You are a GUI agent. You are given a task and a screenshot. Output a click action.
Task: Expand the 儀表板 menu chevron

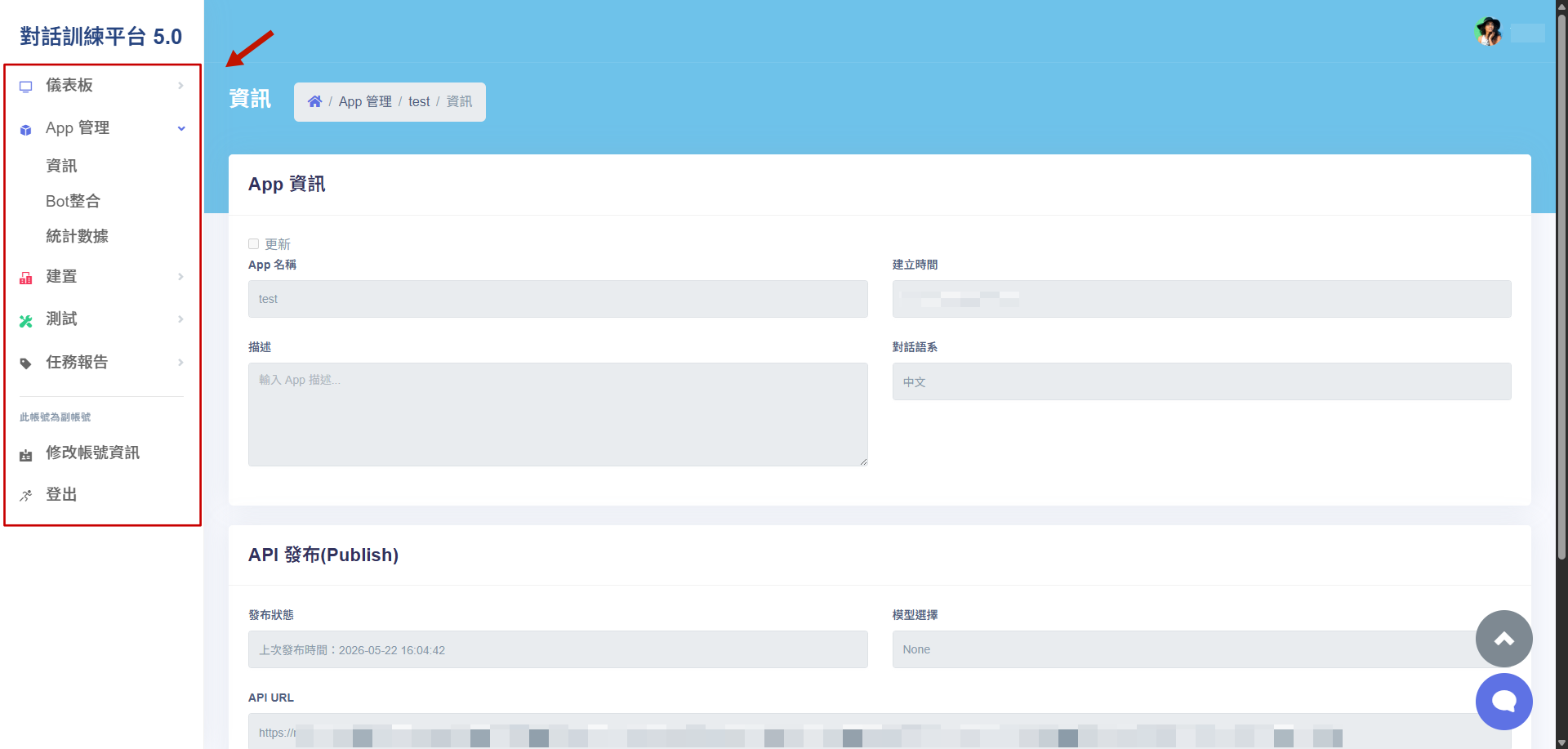pos(180,86)
